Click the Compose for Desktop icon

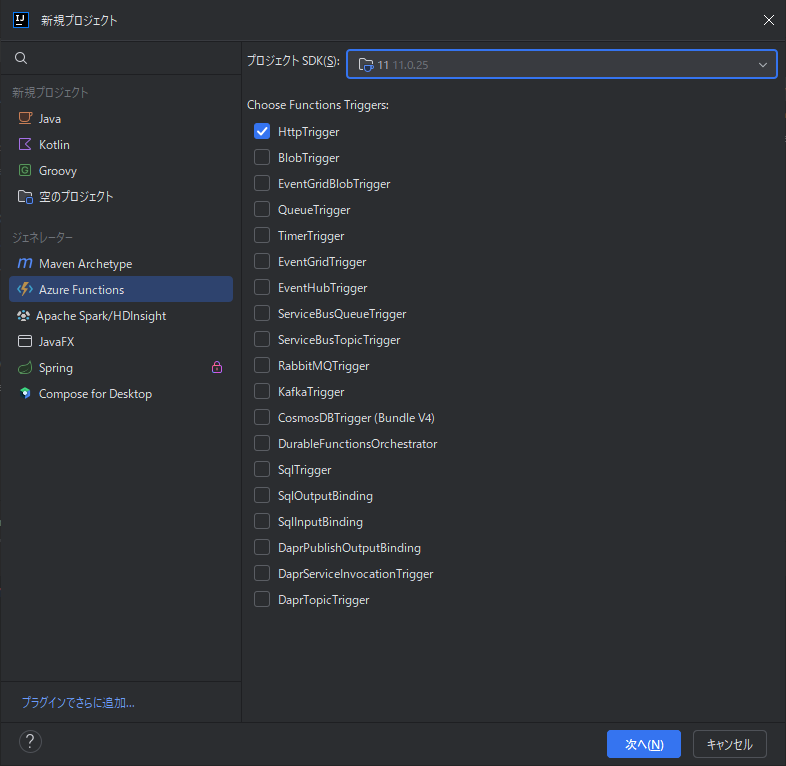[x=25, y=394]
